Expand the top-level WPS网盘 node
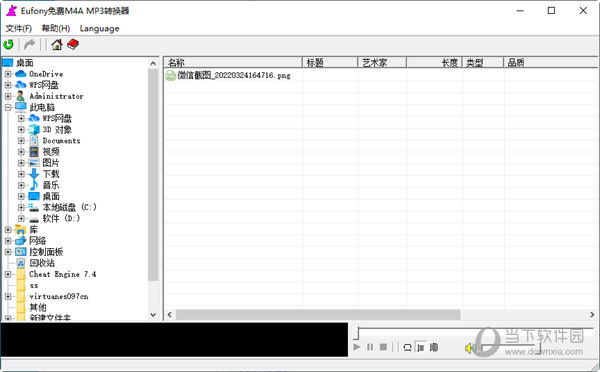This screenshot has height=372, width=600. coord(8,85)
